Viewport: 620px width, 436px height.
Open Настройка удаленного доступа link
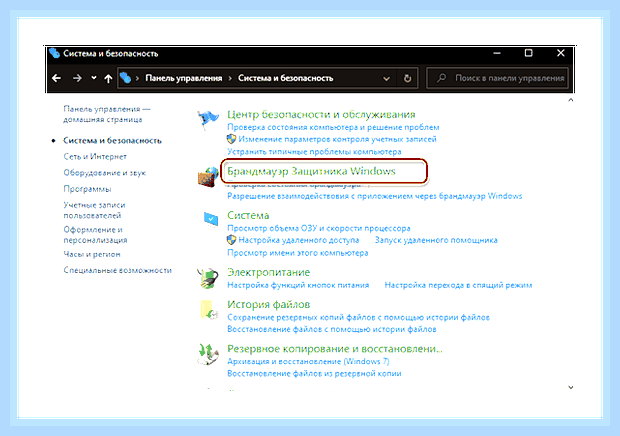click(x=299, y=240)
